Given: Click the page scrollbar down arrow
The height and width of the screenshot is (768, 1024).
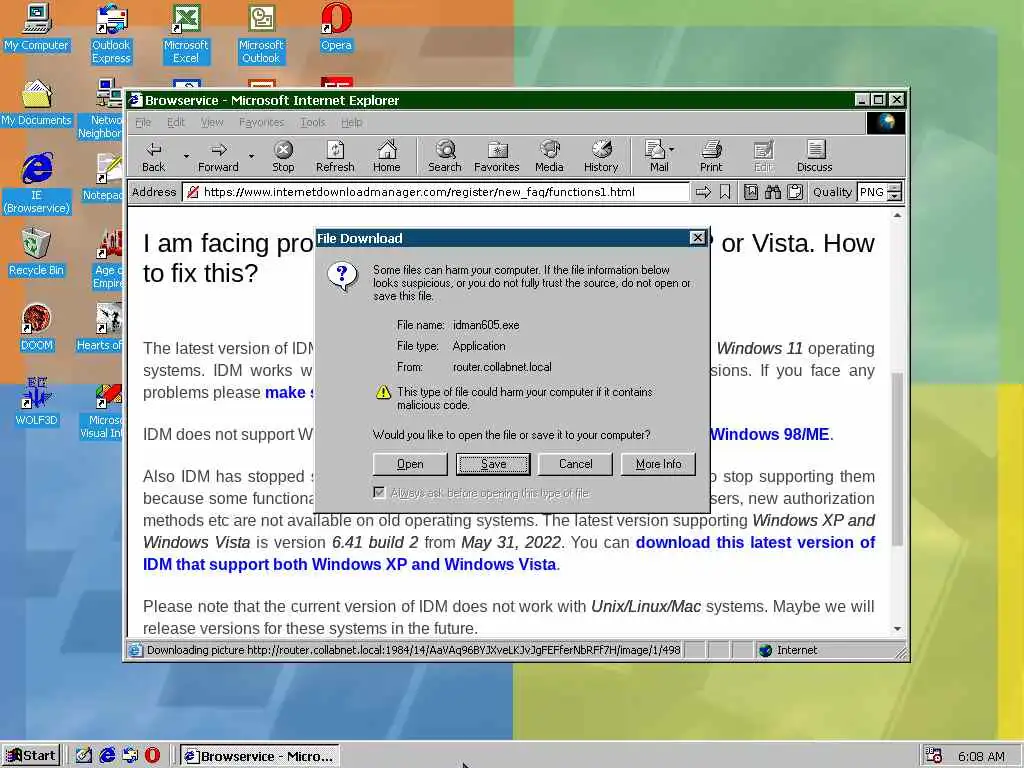Looking at the screenshot, I should pyautogui.click(x=897, y=628).
